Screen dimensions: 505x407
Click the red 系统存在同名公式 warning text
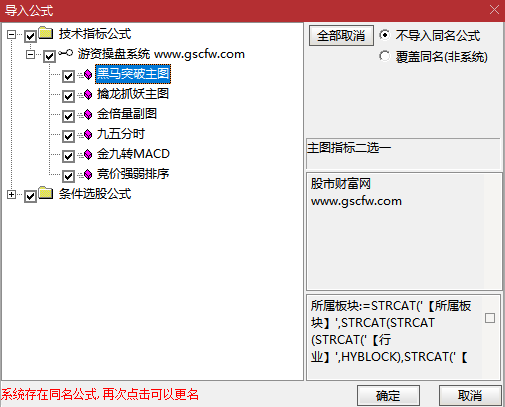(x=100, y=395)
